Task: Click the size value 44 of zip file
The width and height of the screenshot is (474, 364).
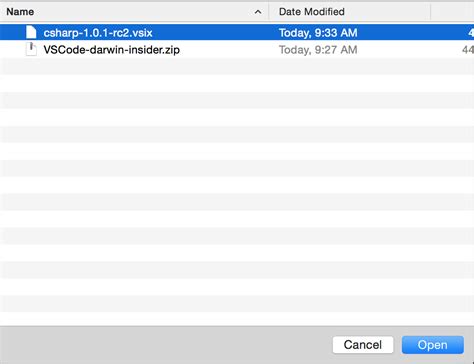Action: (468, 50)
